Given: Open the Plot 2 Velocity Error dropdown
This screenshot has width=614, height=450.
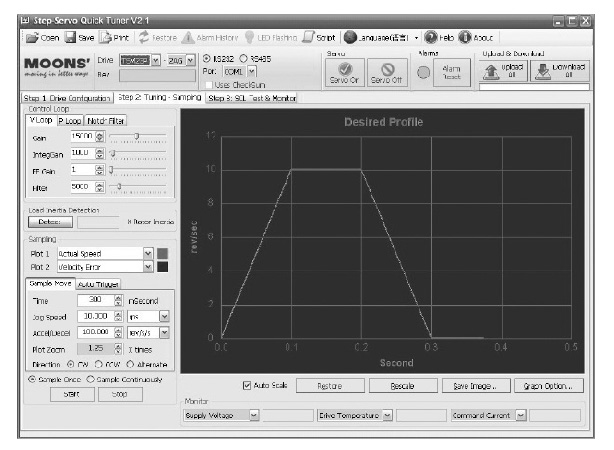Looking at the screenshot, I should tap(148, 267).
